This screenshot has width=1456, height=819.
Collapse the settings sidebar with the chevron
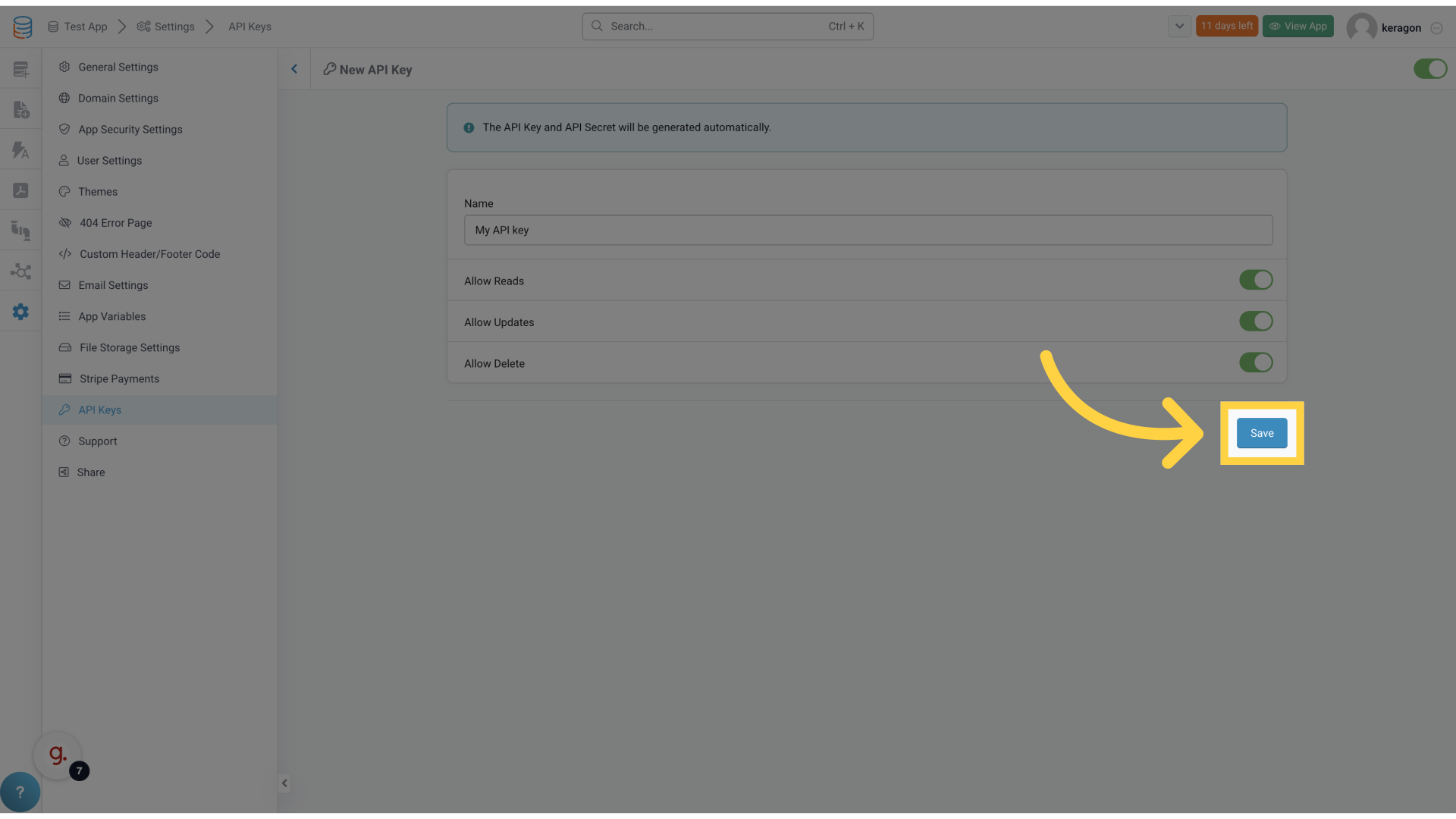(284, 783)
